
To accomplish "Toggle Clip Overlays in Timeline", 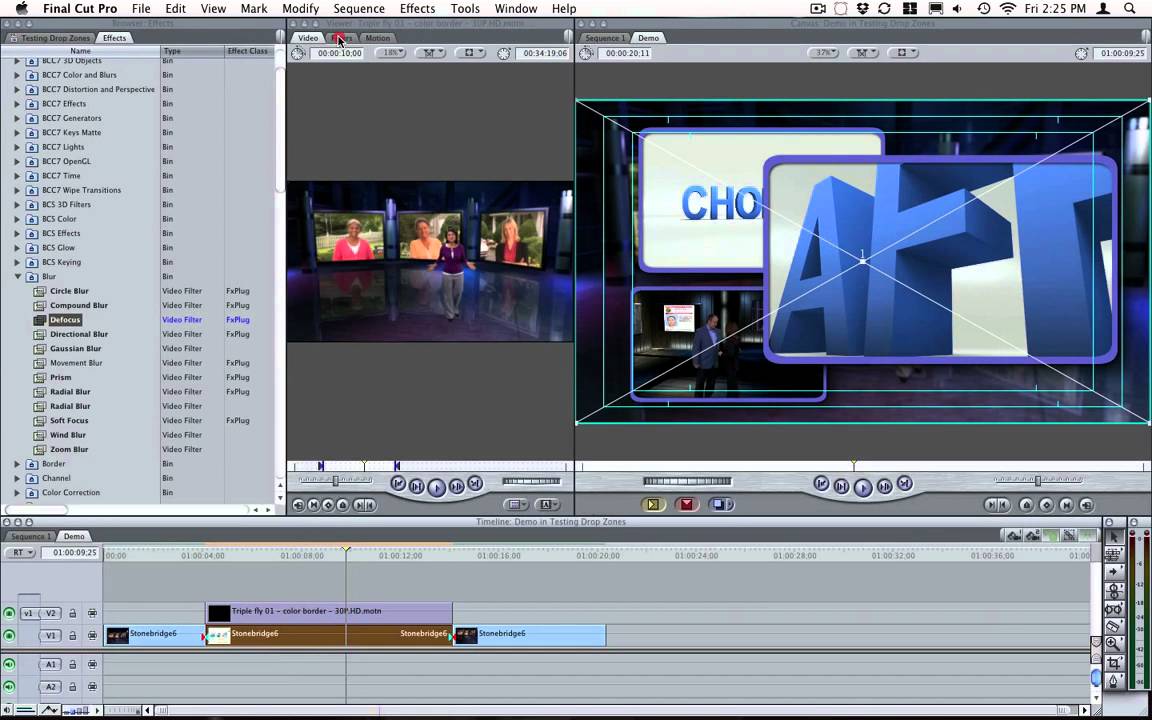I will (x=50, y=710).
